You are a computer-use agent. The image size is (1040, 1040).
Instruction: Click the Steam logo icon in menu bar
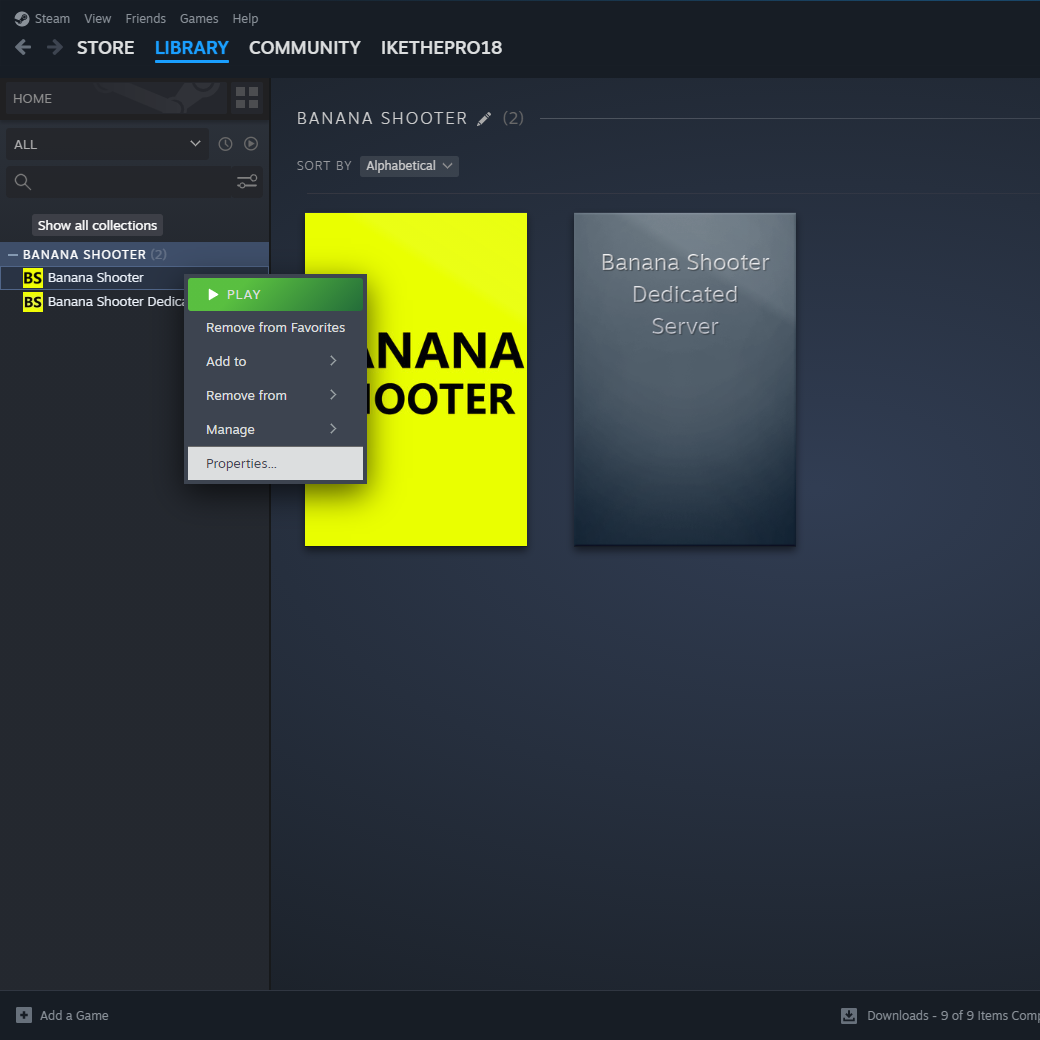22,19
